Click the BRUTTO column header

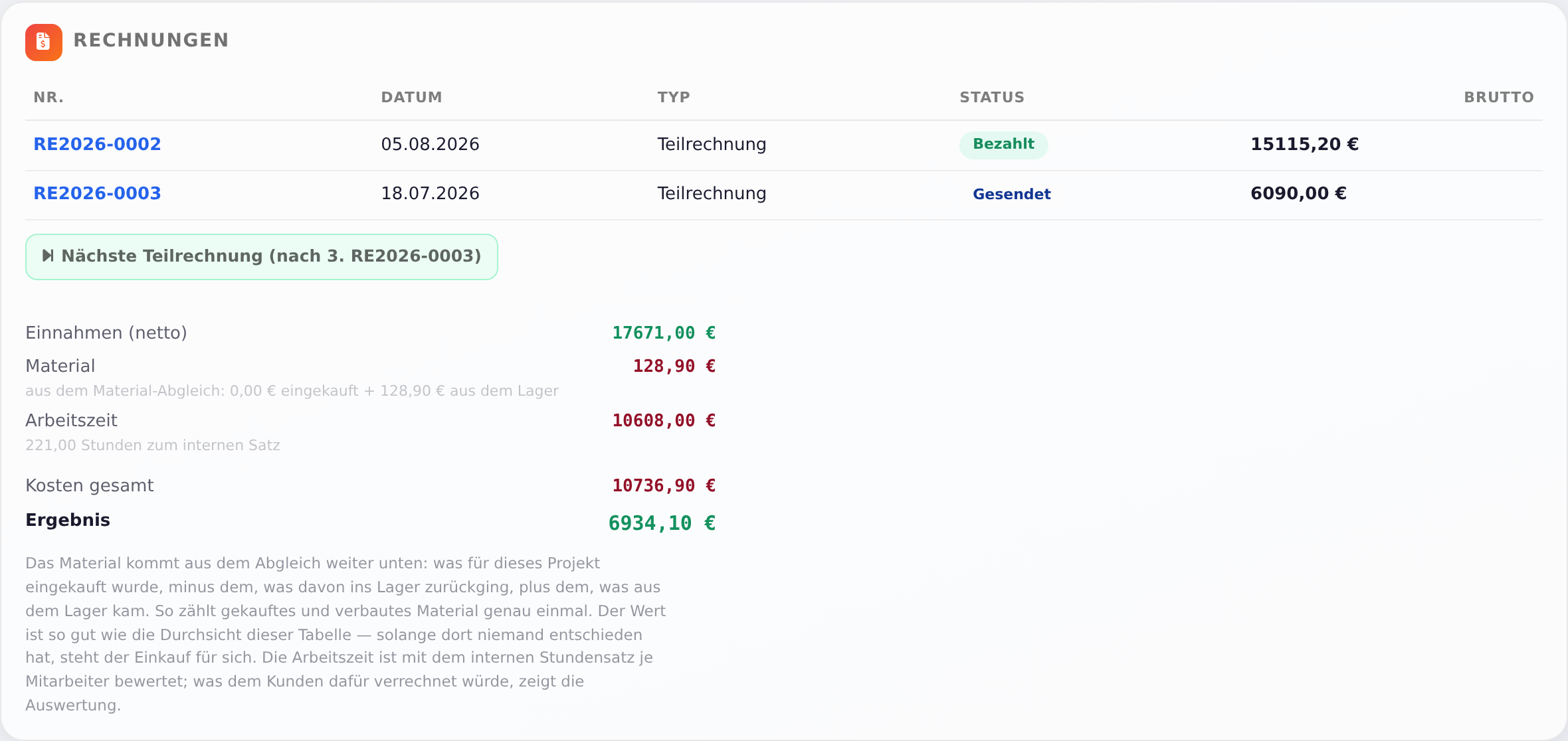tap(1499, 98)
